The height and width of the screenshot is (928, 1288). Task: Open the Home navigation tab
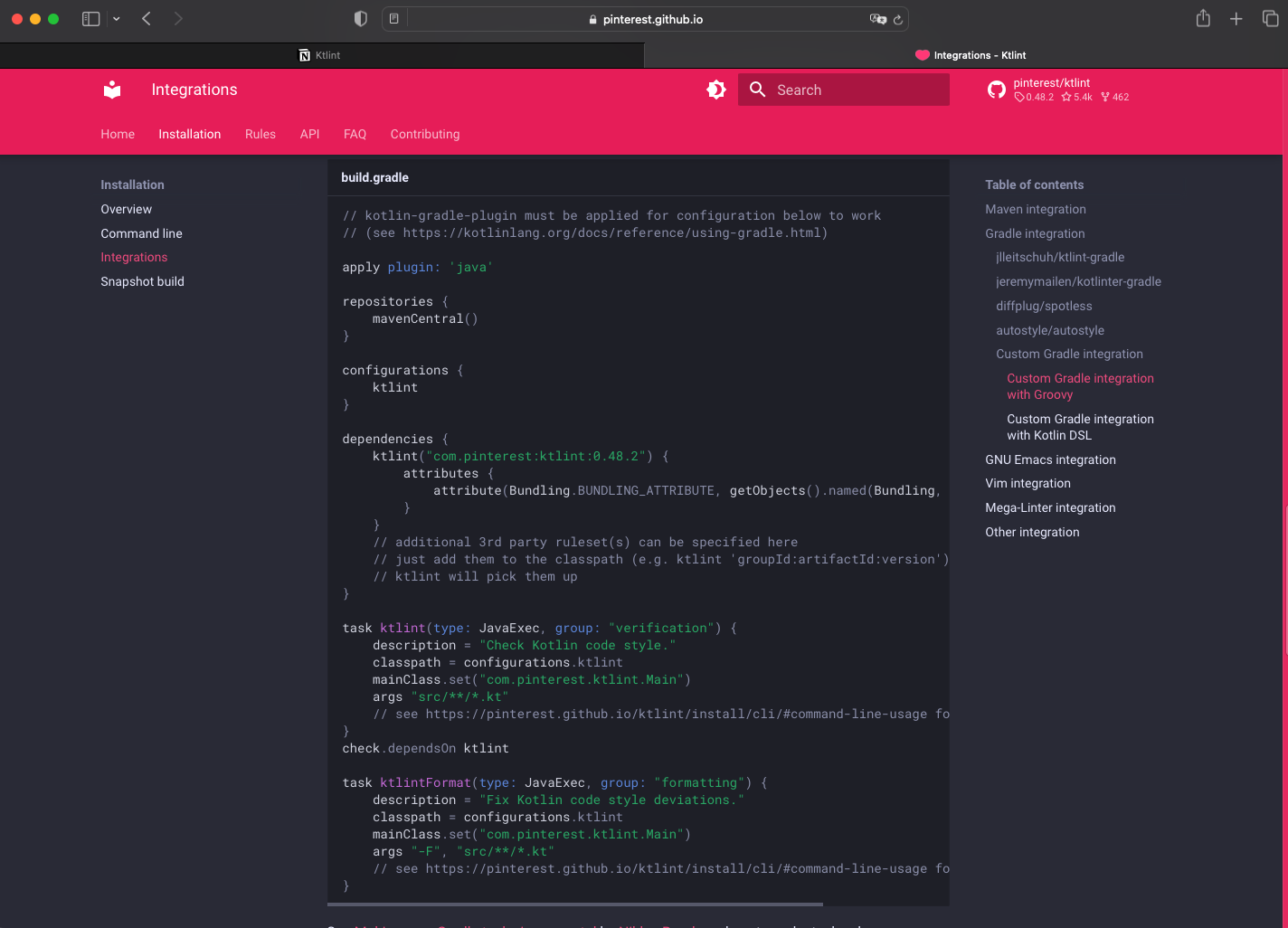pos(118,134)
